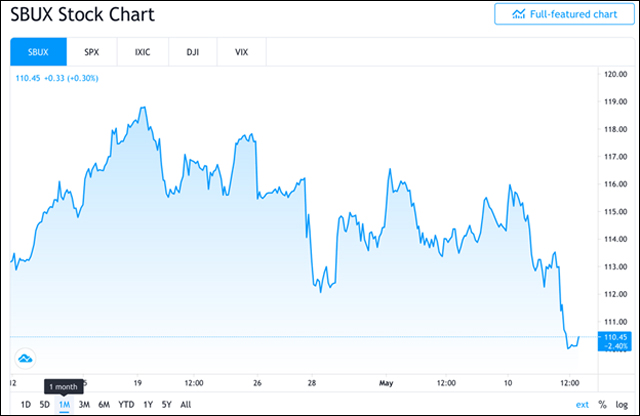640x416 pixels.
Task: Pick the 6M time range
Action: pyautogui.click(x=104, y=404)
